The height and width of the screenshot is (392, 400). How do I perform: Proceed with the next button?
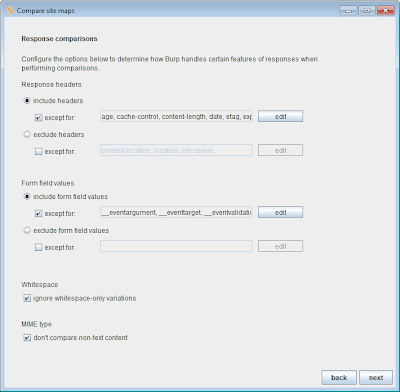[x=376, y=378]
